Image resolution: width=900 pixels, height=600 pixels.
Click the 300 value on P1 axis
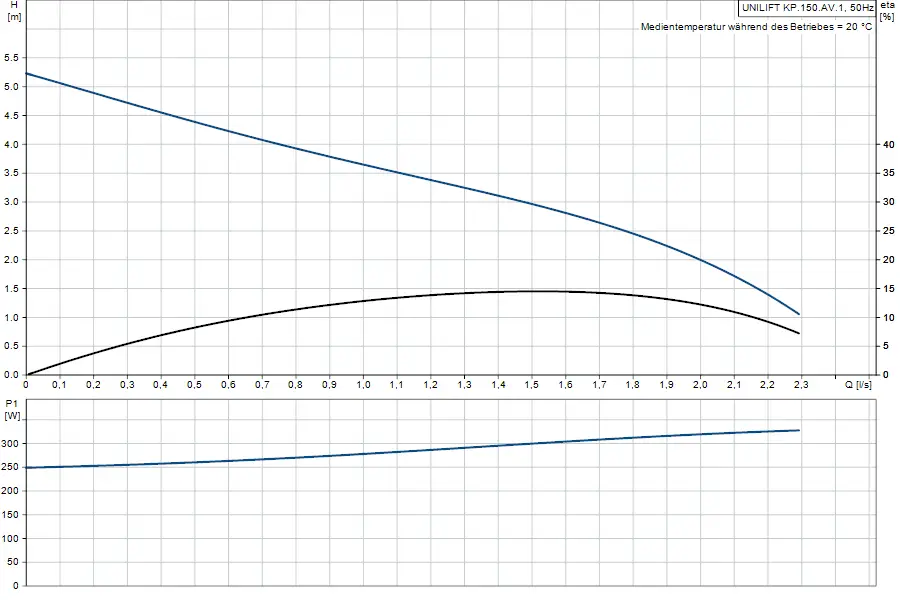[10, 443]
